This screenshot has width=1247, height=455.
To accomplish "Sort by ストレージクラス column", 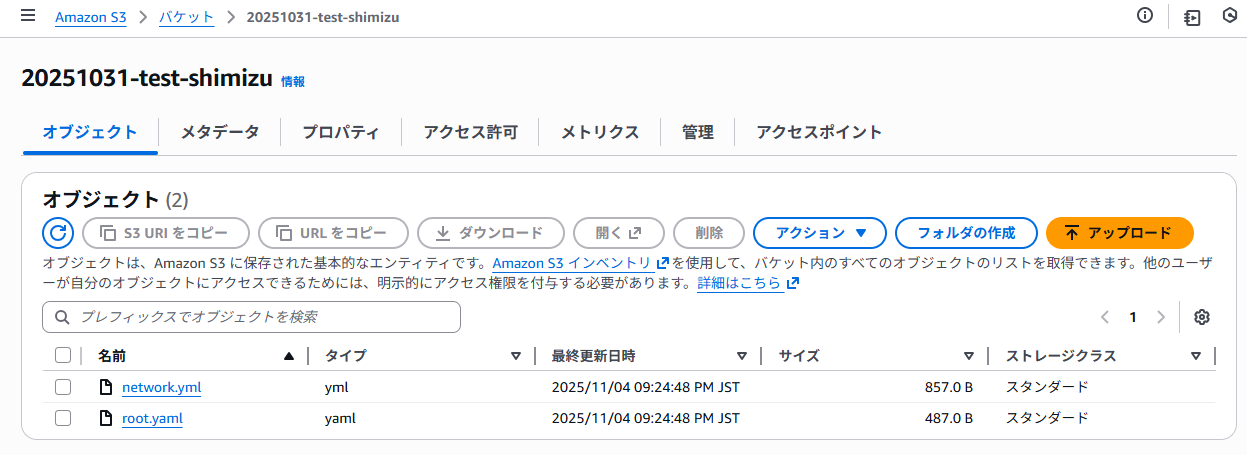I will [x=1196, y=356].
